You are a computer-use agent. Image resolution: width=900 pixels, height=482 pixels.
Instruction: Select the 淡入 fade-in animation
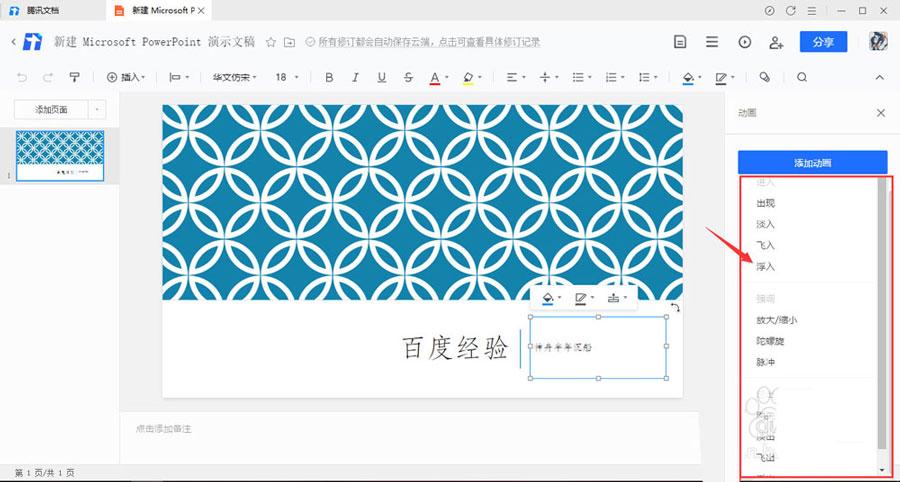pos(765,224)
